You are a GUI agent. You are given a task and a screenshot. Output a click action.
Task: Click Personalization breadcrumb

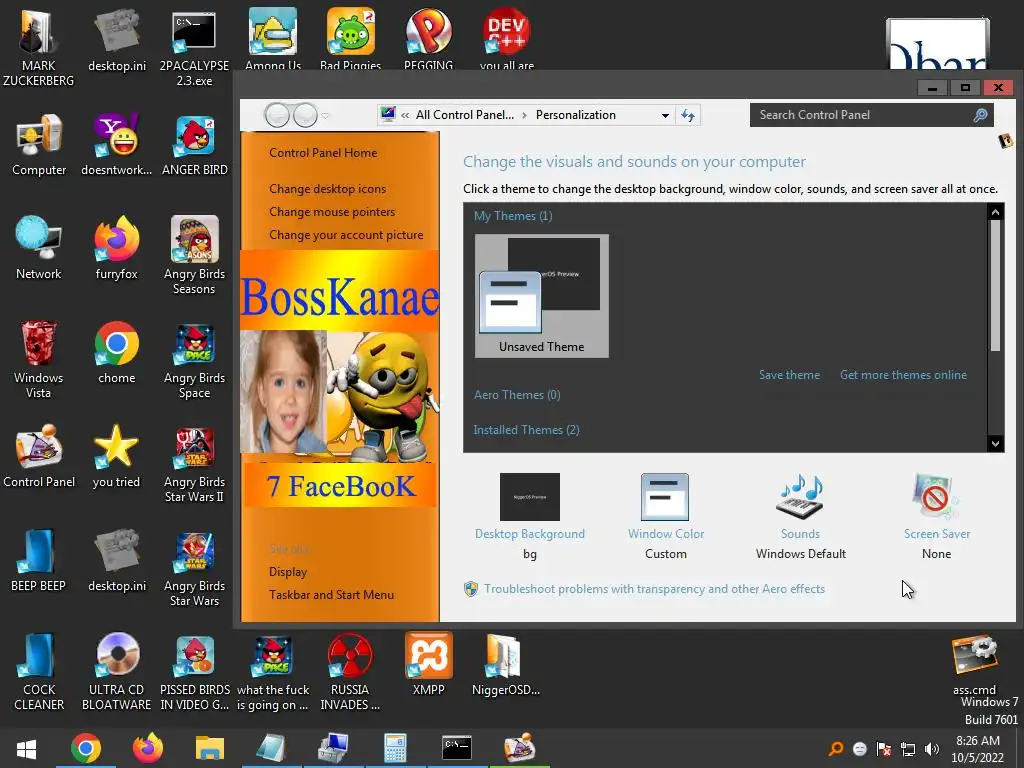pyautogui.click(x=575, y=115)
